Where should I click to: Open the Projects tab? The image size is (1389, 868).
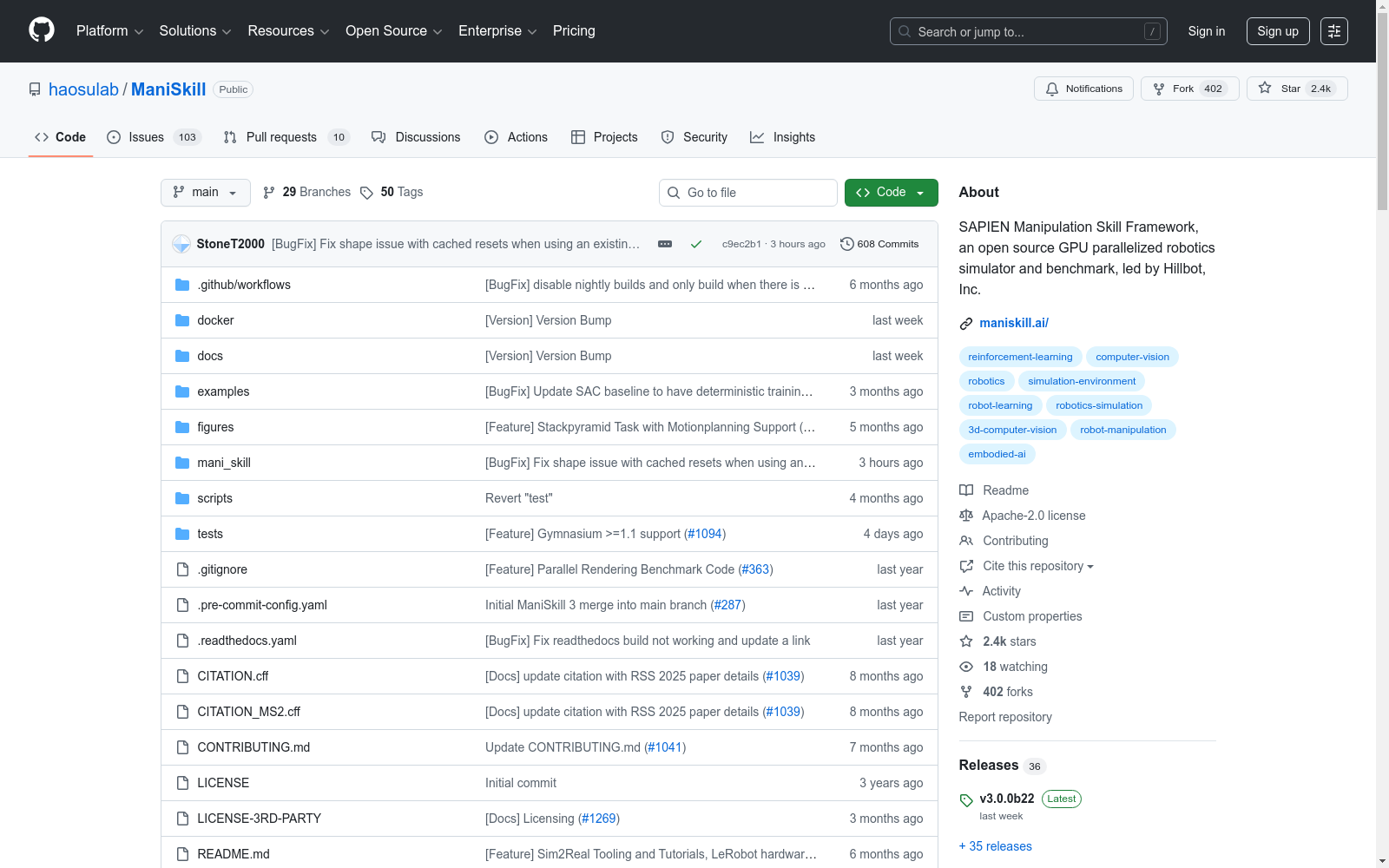[x=604, y=137]
